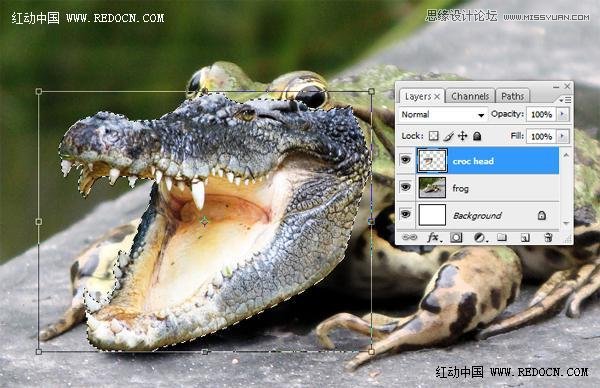The height and width of the screenshot is (388, 600).
Task: Click the transform center reference point
Action: tap(205, 221)
